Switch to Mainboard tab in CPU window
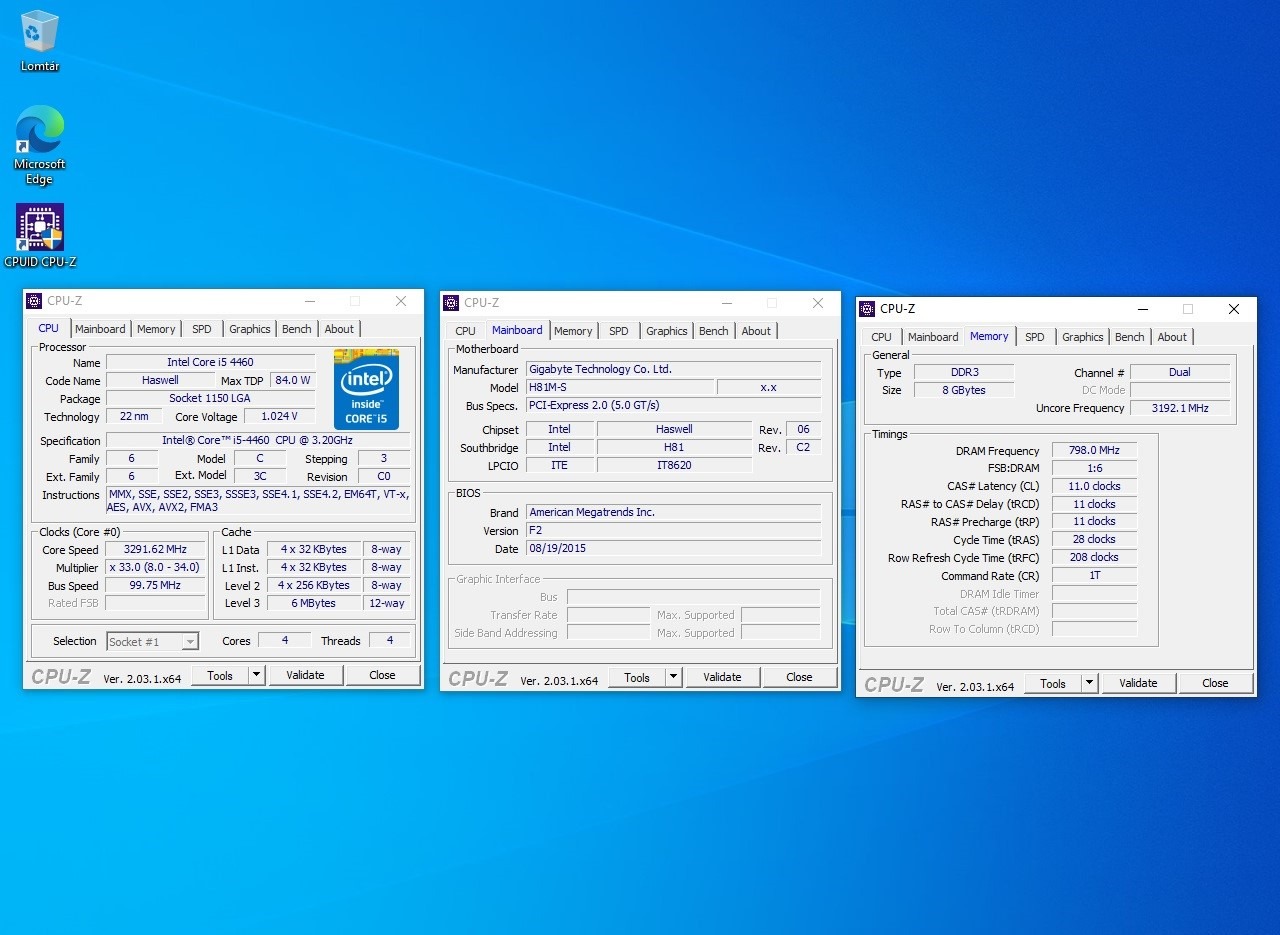Screen dimensions: 1280x935 pos(100,329)
